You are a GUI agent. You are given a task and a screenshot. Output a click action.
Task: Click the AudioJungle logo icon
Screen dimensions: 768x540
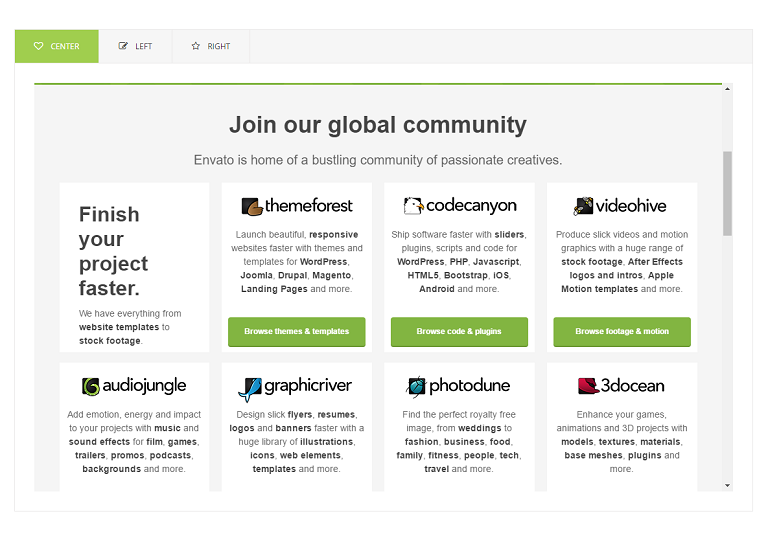tap(92, 386)
